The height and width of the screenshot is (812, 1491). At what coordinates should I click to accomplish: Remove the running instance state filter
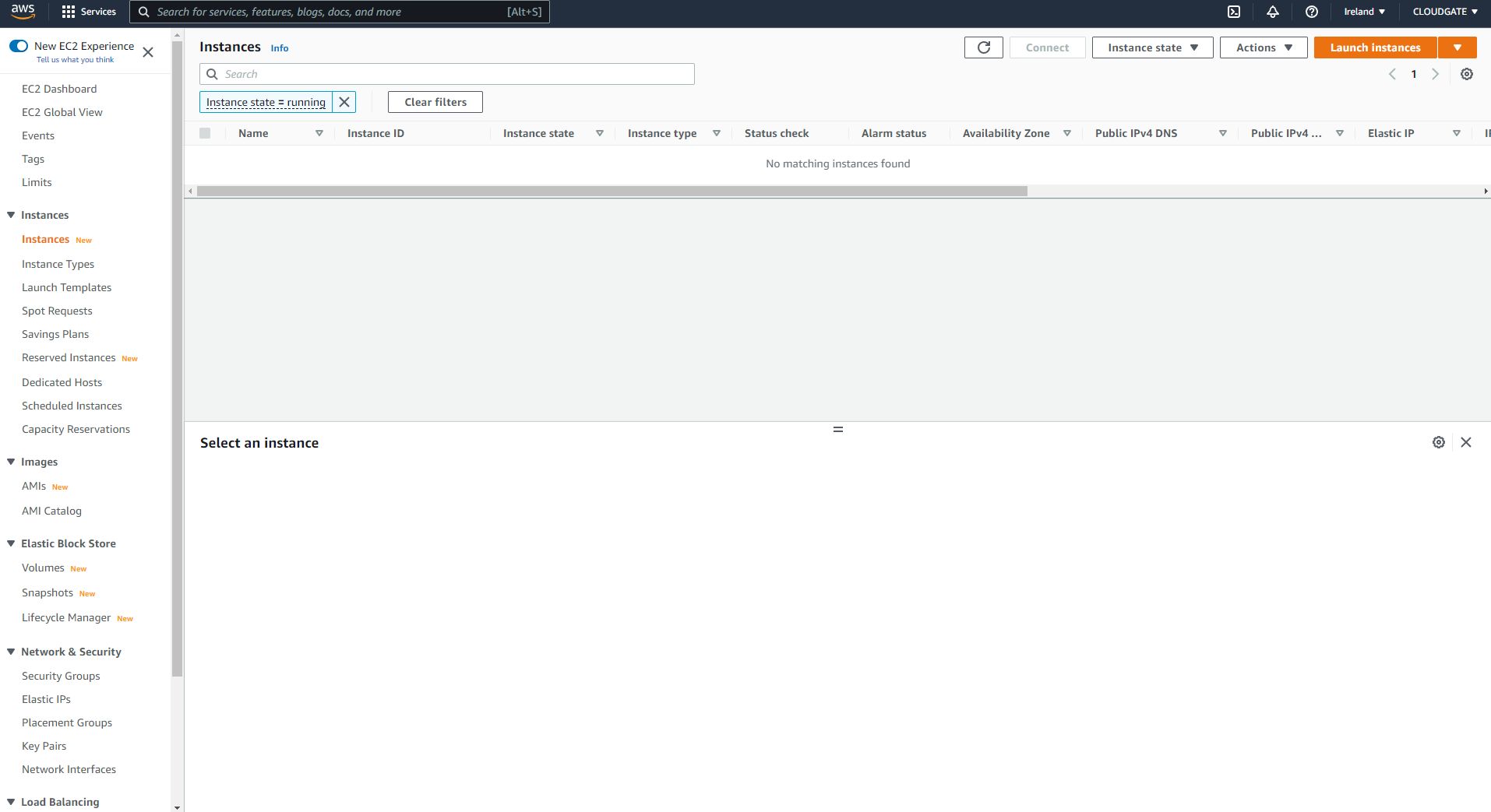point(344,102)
